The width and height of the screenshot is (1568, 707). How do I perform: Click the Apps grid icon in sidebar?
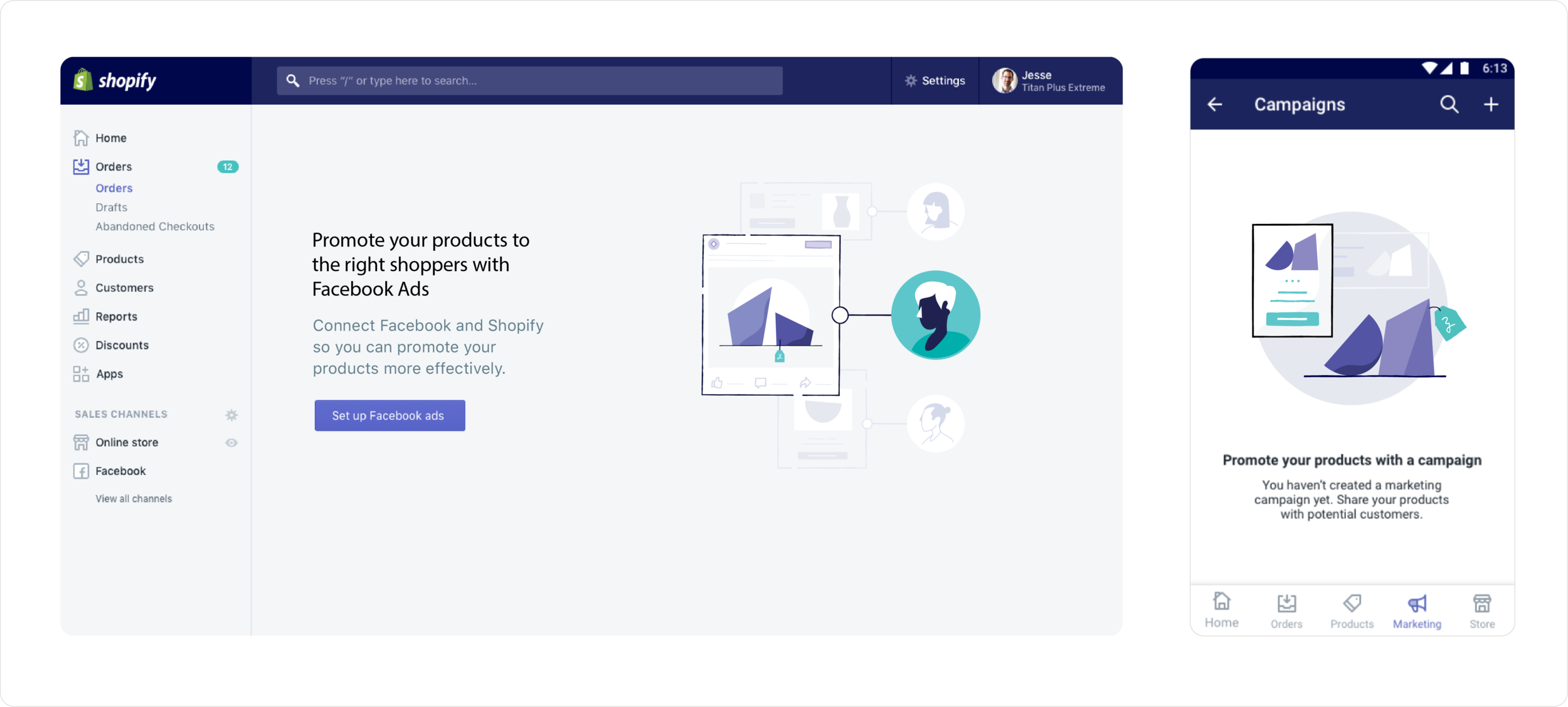[81, 374]
